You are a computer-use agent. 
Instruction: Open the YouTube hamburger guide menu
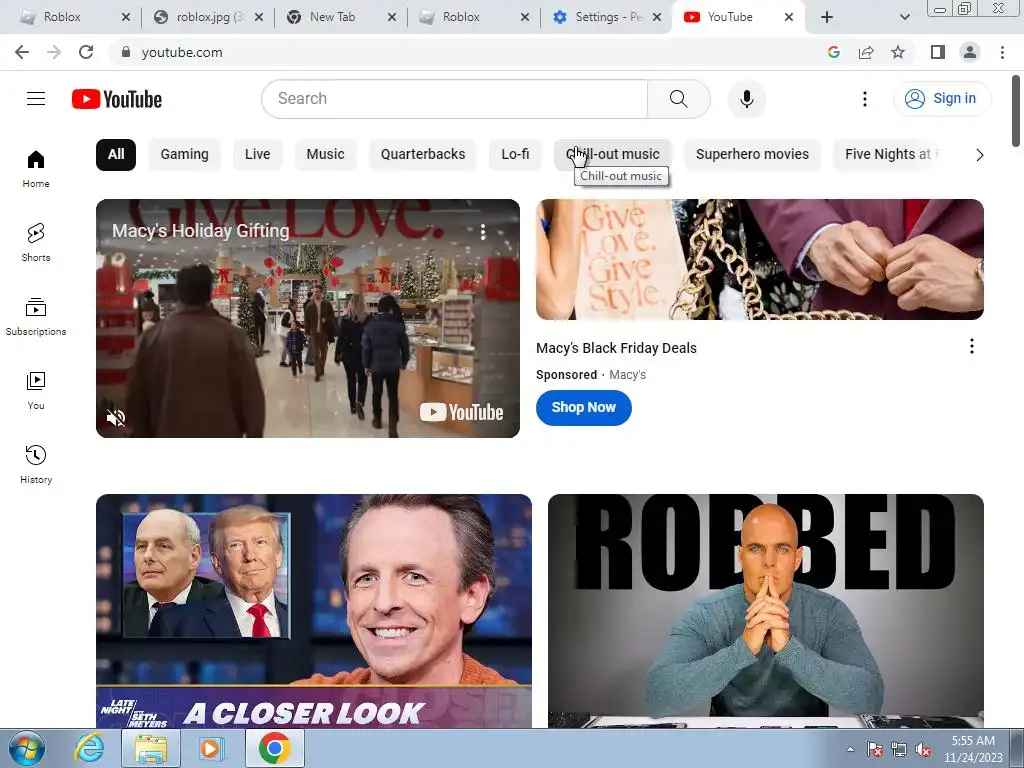pos(36,99)
